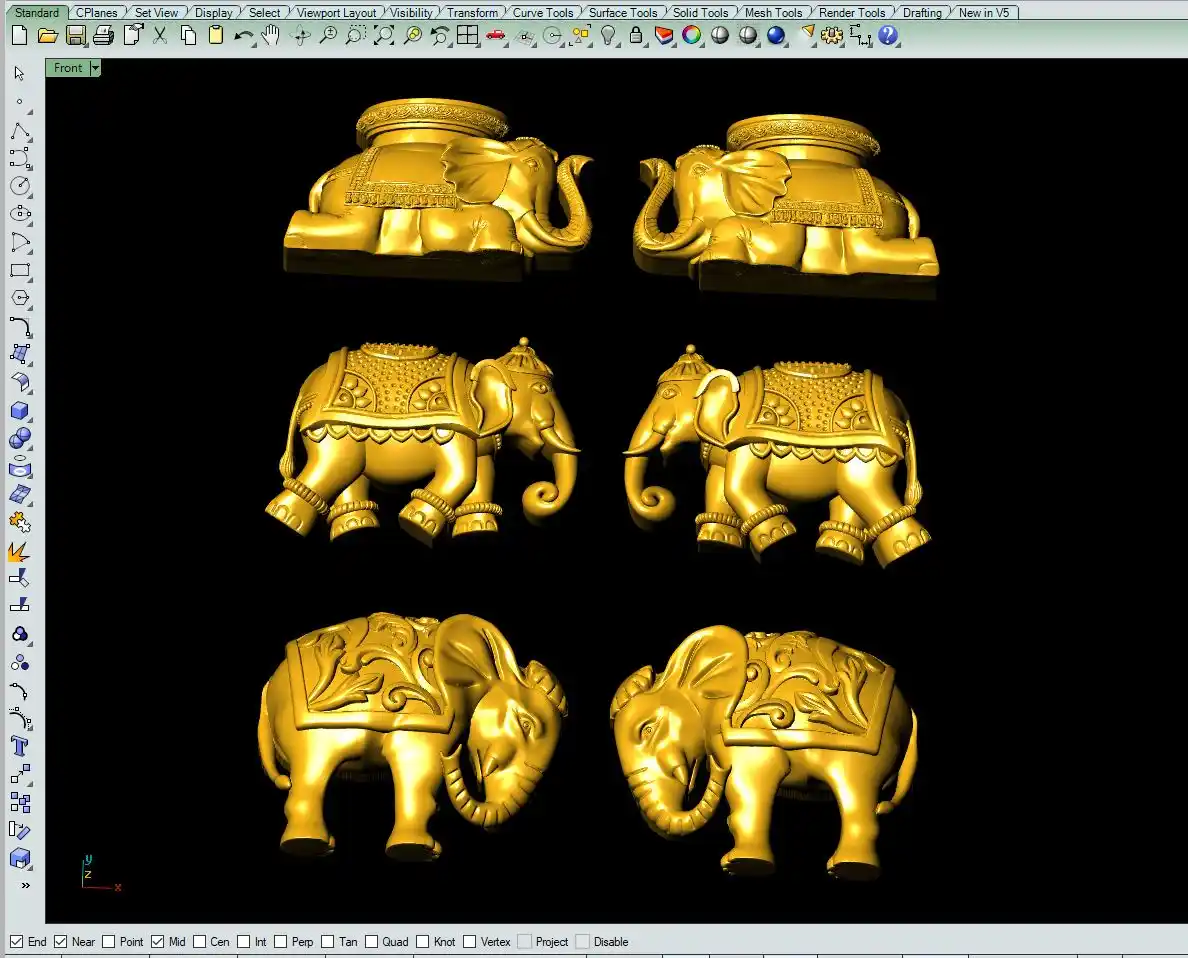Click the Front viewport title label

(x=68, y=68)
